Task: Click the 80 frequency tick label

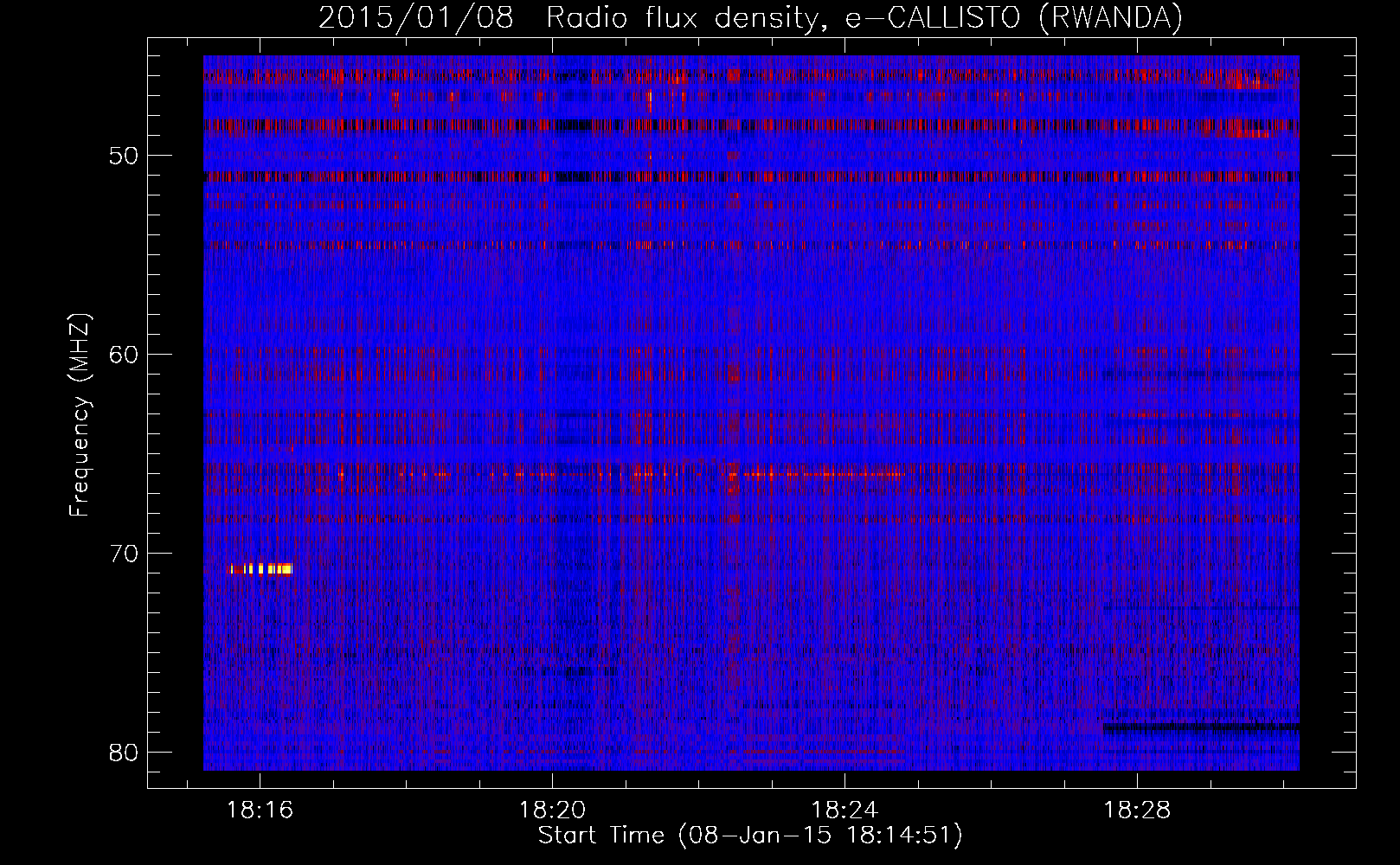Action: 123,752
